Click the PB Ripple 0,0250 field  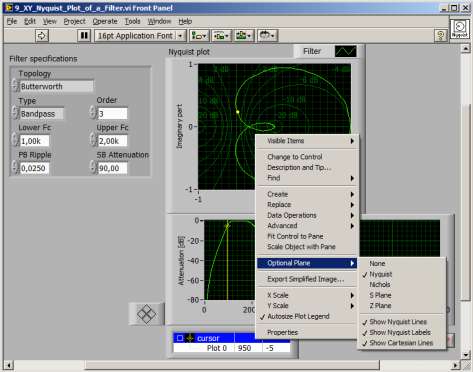coord(35,168)
